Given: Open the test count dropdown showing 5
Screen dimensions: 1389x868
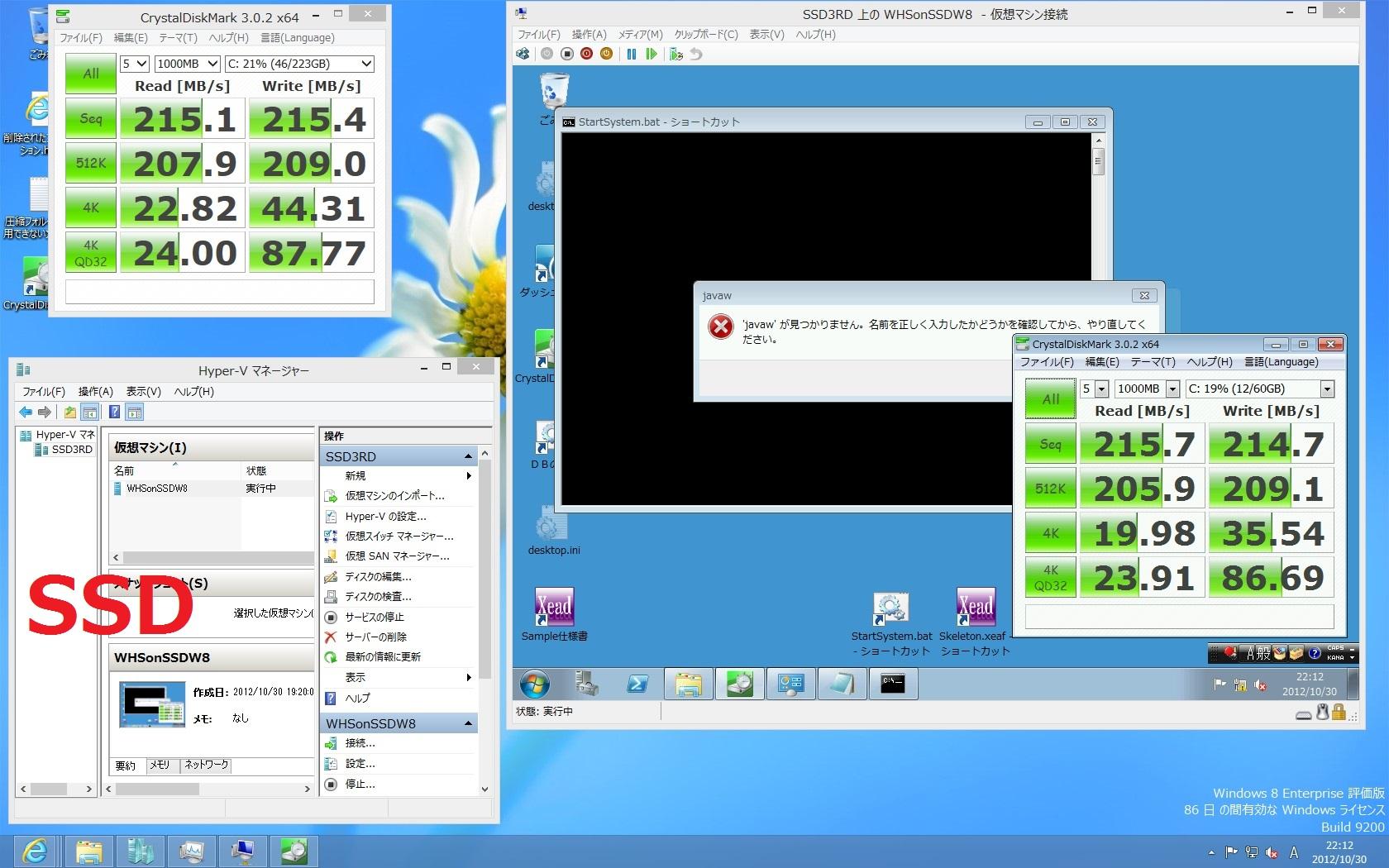Looking at the screenshot, I should click(135, 64).
